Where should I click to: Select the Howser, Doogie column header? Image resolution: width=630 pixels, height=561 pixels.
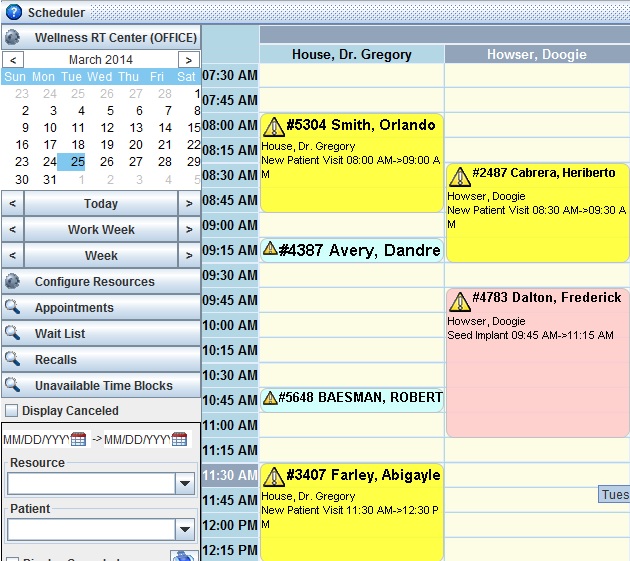click(x=537, y=54)
